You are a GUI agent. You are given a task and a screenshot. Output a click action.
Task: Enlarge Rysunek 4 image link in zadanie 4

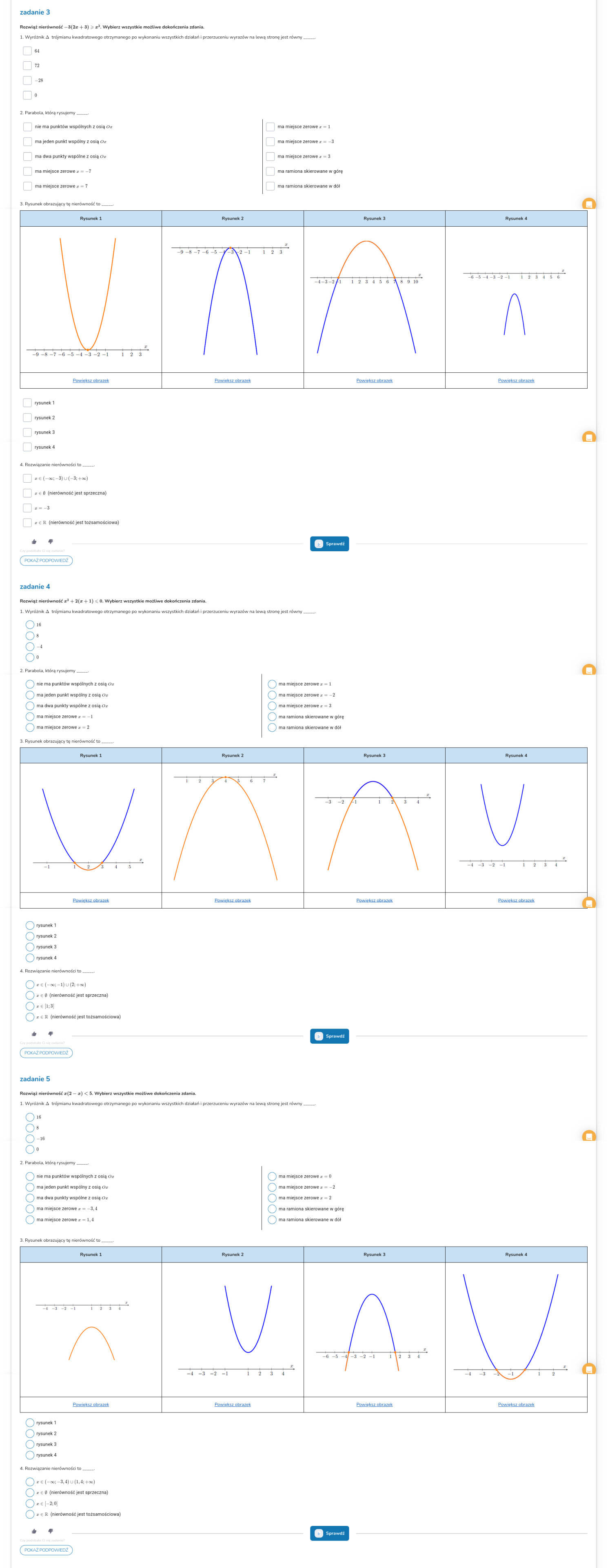(x=516, y=900)
